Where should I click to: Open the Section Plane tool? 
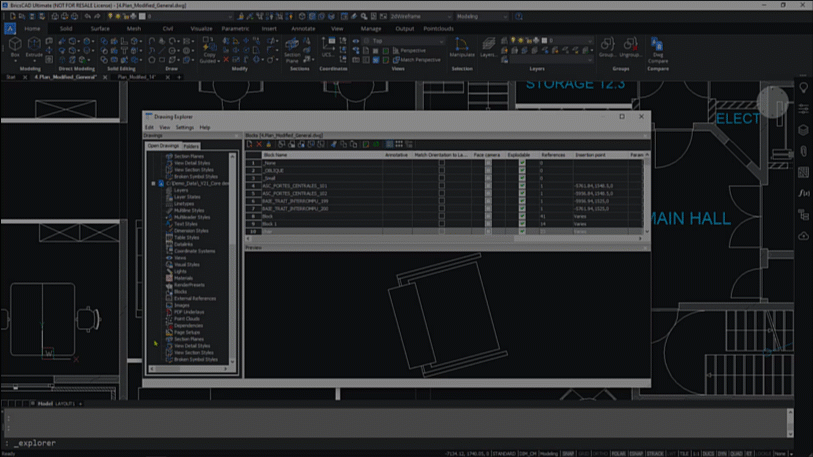[x=292, y=50]
